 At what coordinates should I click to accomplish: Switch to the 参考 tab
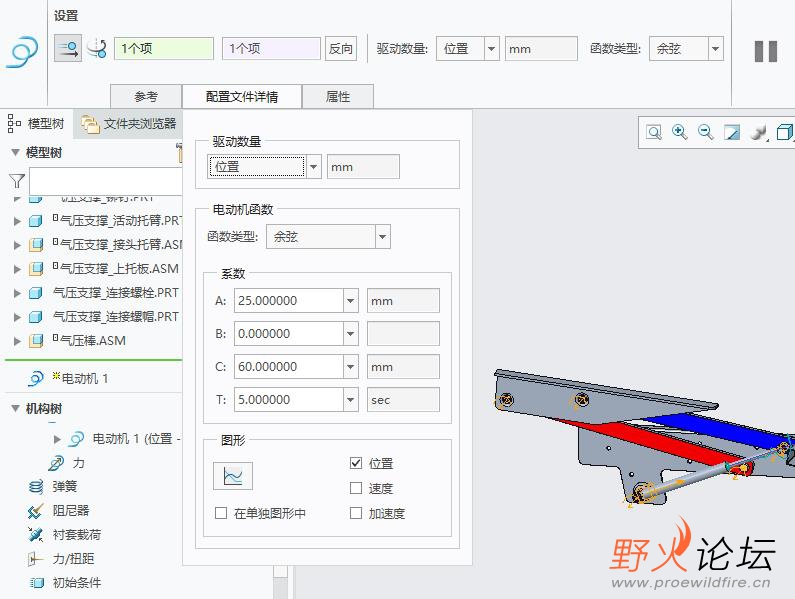(146, 96)
